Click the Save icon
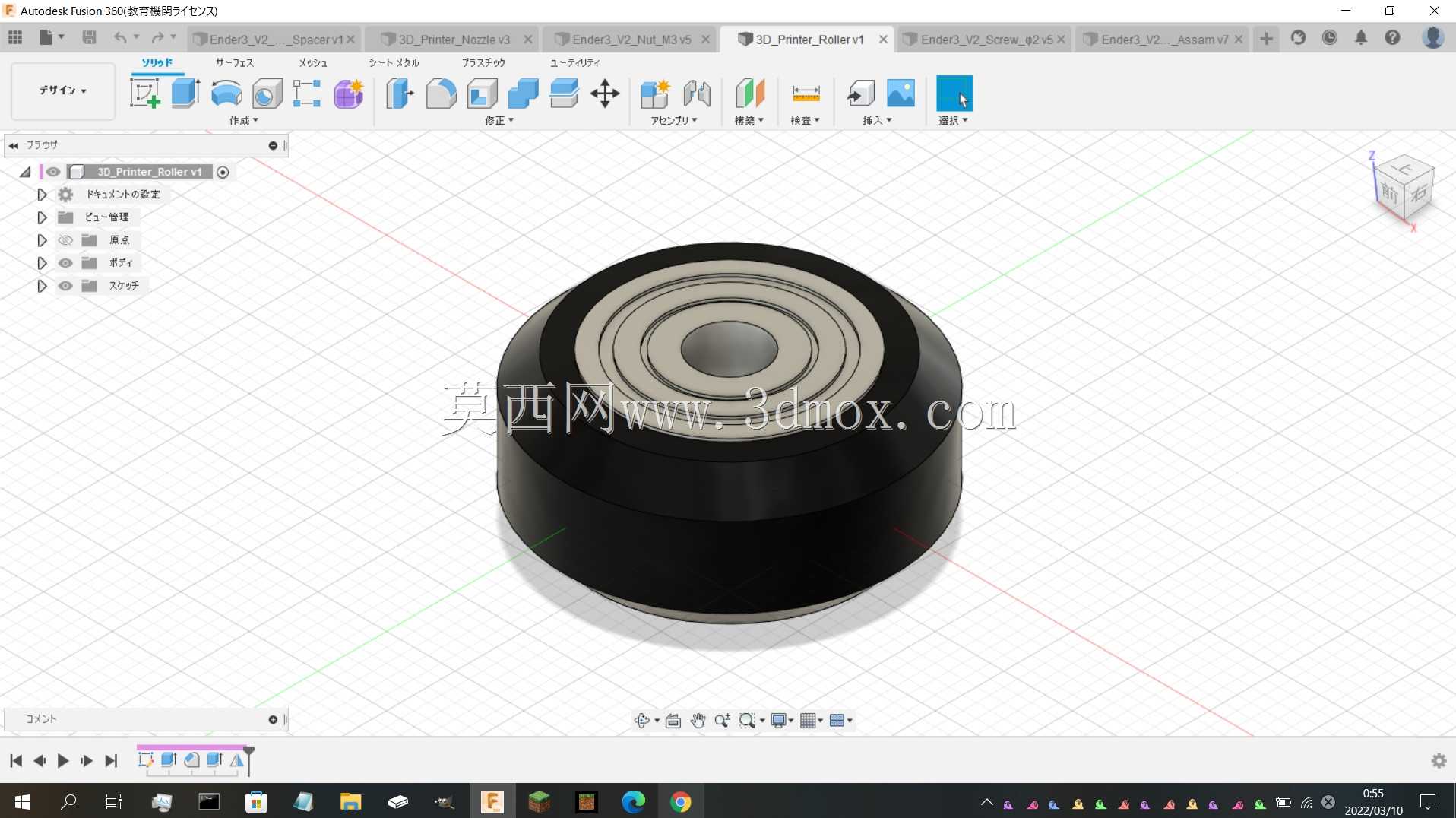The height and width of the screenshot is (818, 1456). click(x=89, y=37)
